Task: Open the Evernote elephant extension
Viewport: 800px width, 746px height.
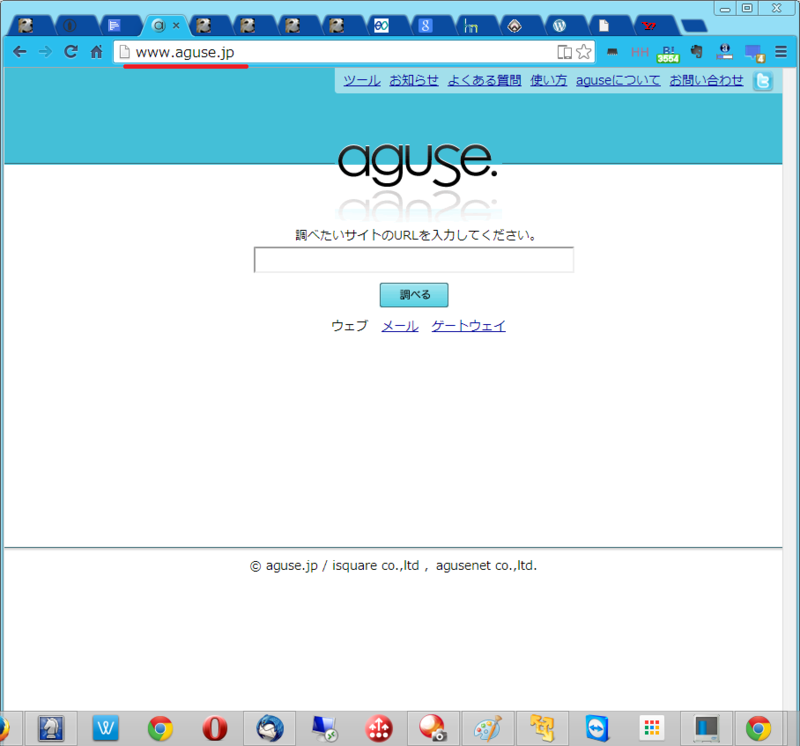Action: coord(696,52)
